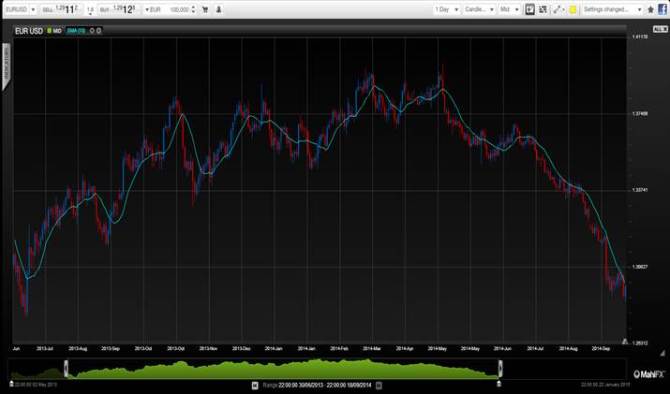
Task: Click the Range date text at bottom
Action: (317, 385)
